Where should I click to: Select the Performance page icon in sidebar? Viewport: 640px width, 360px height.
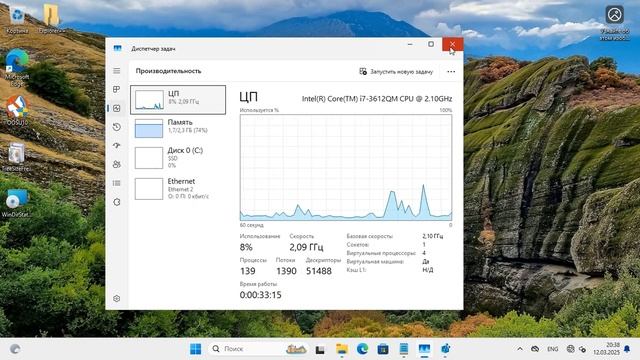click(117, 108)
